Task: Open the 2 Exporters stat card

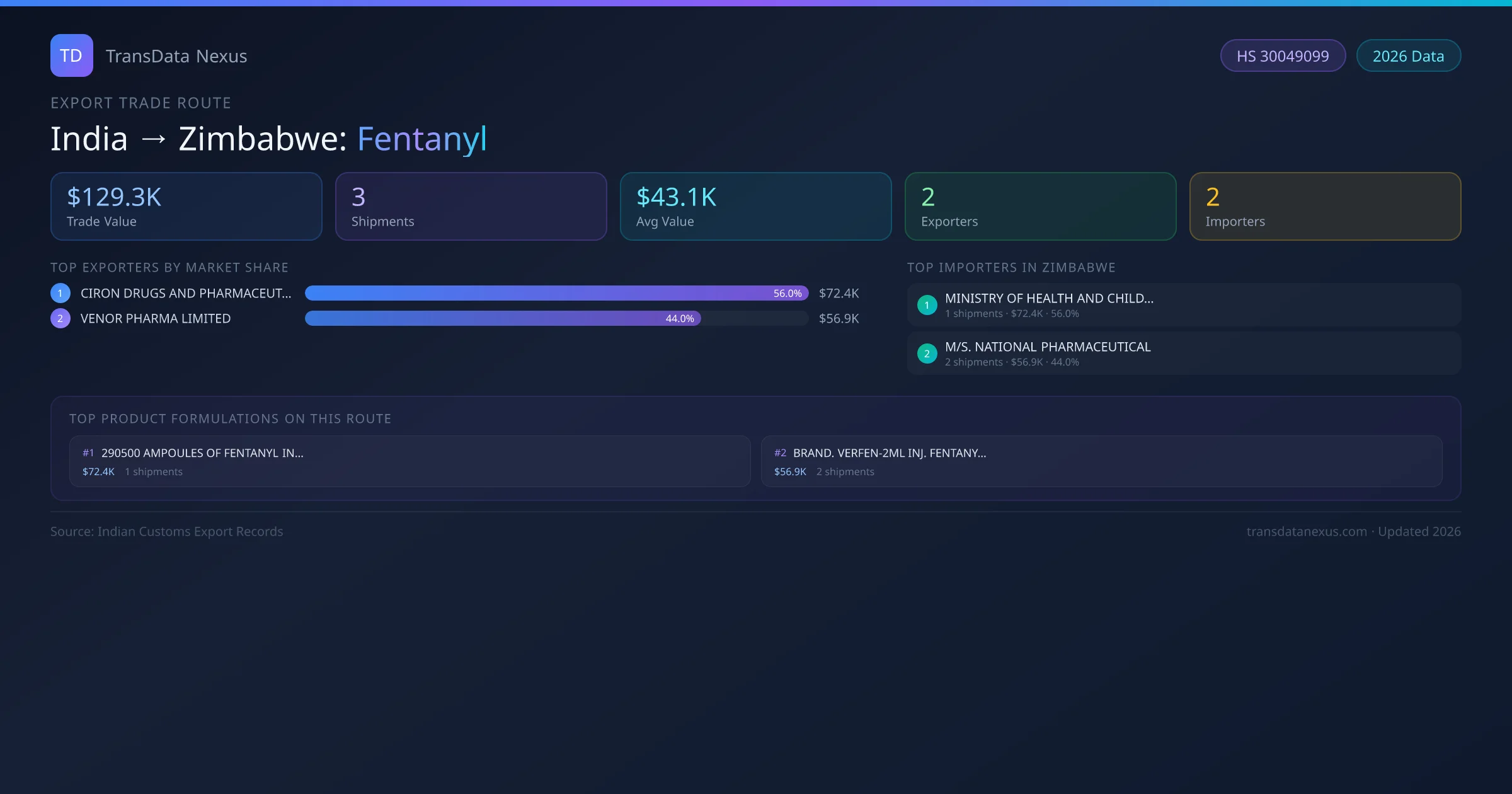Action: coord(1041,207)
